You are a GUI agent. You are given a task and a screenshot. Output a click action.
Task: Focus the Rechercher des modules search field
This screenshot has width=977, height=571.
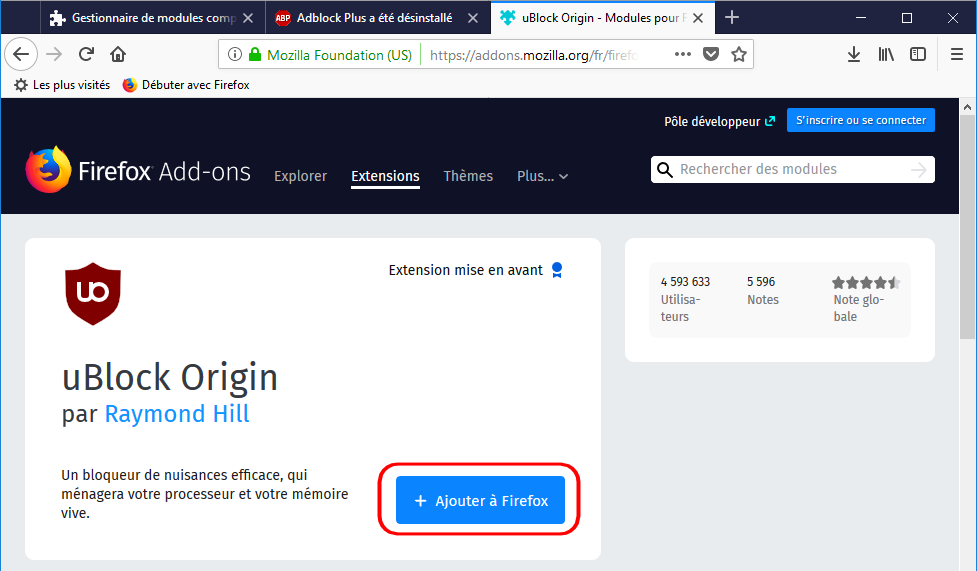point(793,170)
